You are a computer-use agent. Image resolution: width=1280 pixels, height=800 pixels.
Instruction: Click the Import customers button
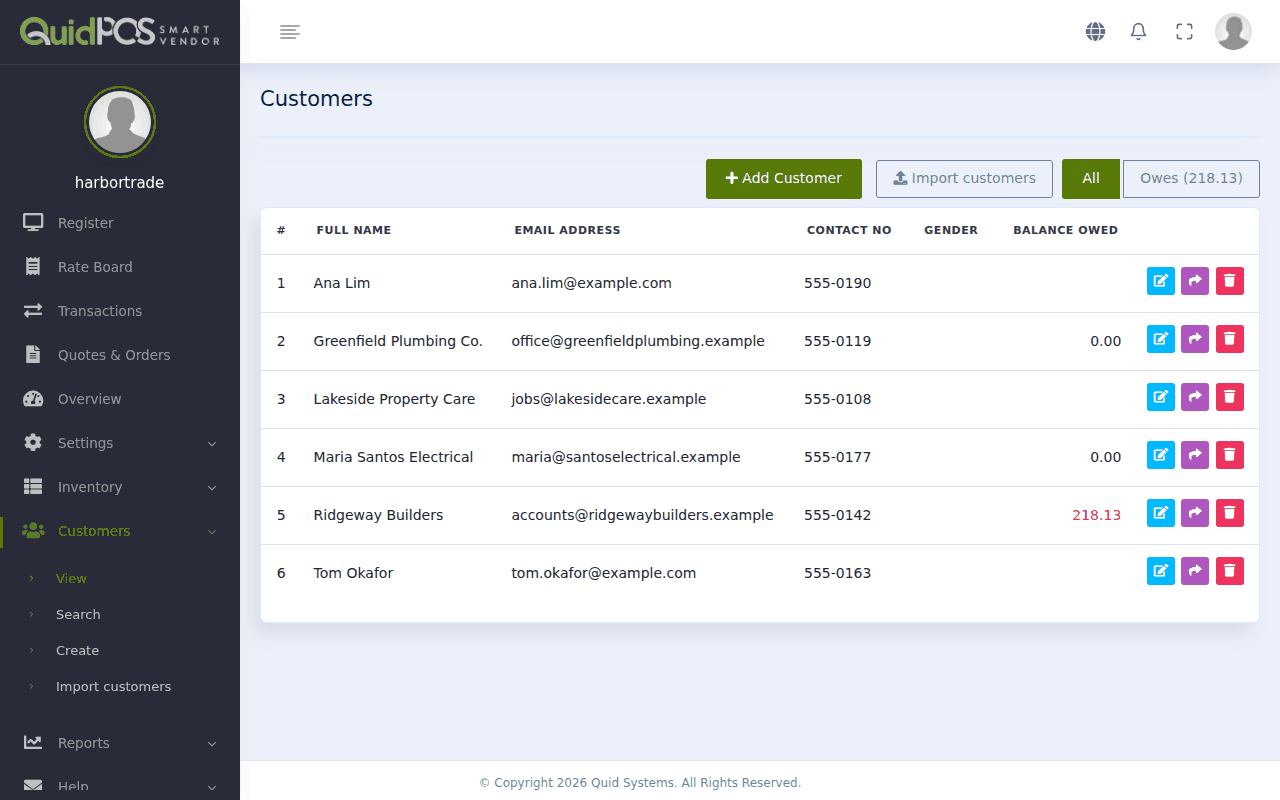[x=964, y=178]
